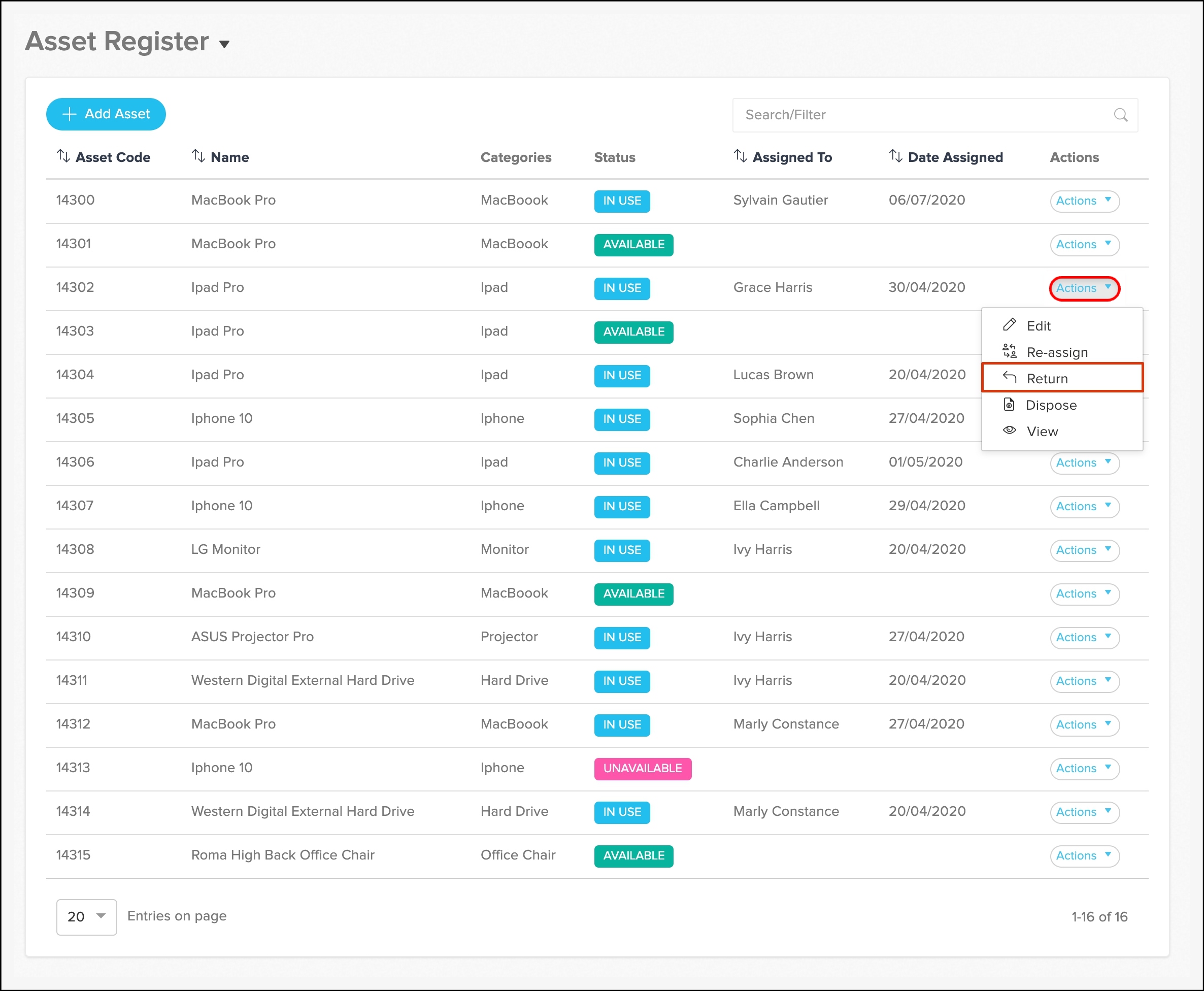Click the Dispose document icon

click(1009, 404)
